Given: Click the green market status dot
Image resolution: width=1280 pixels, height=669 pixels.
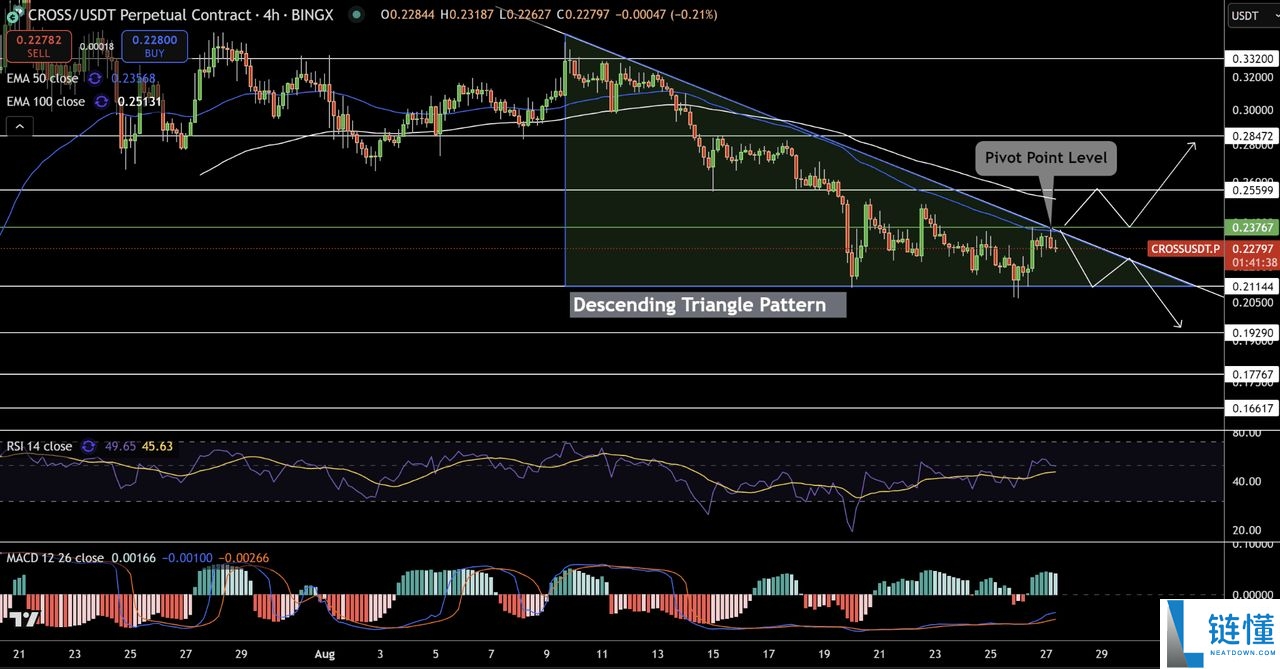Looking at the screenshot, I should [357, 15].
